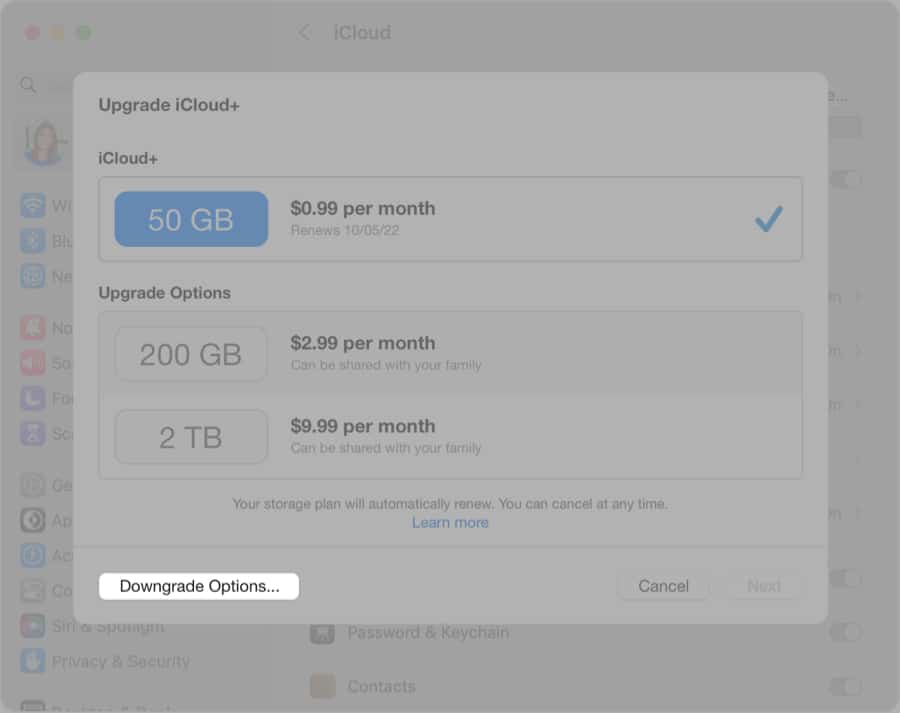Open the Learn more link
900x713 pixels.
click(450, 522)
